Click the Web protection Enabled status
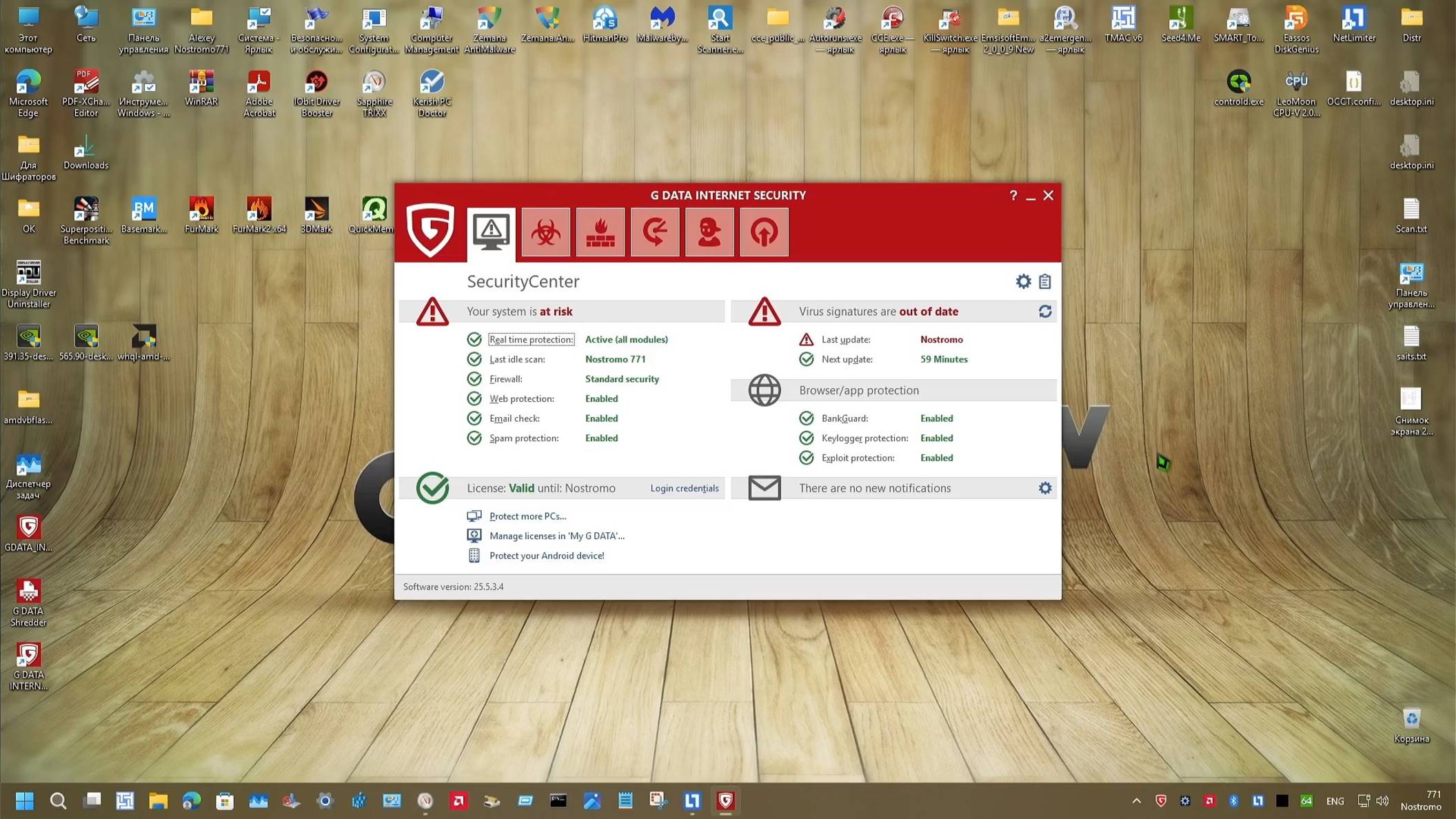 coord(601,398)
